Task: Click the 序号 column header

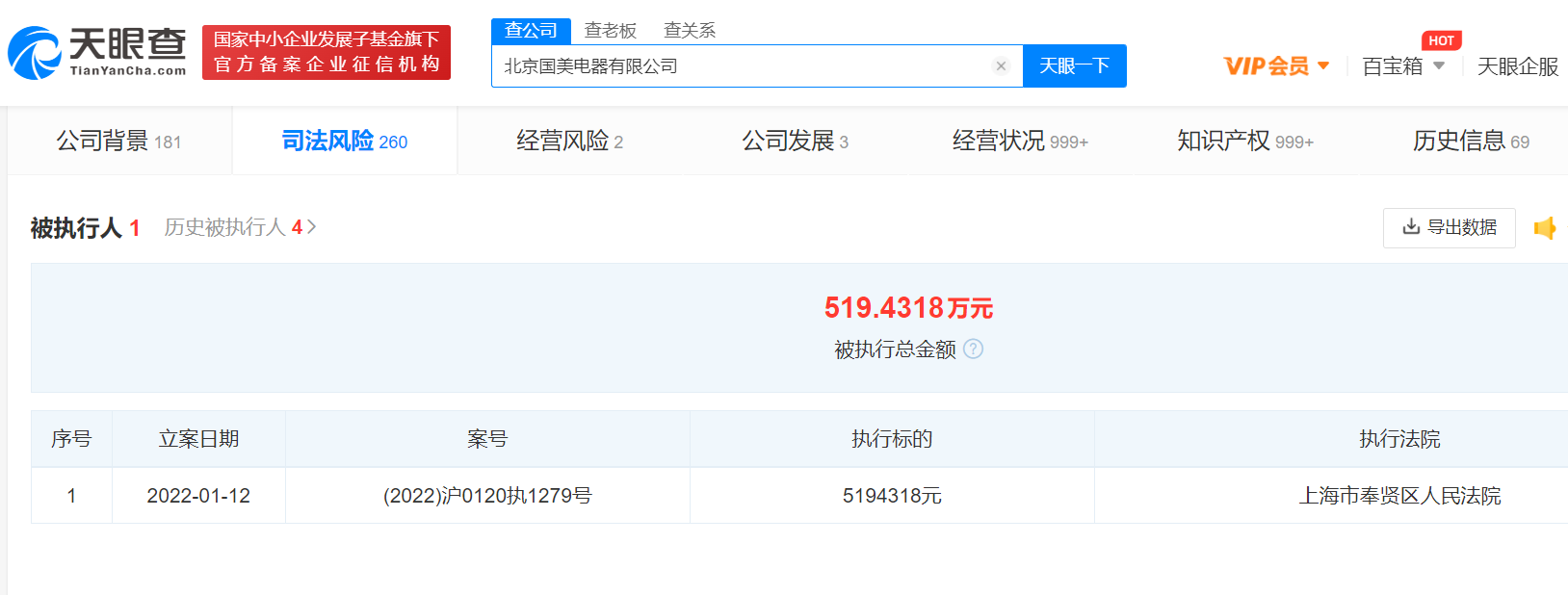Action: click(x=71, y=439)
